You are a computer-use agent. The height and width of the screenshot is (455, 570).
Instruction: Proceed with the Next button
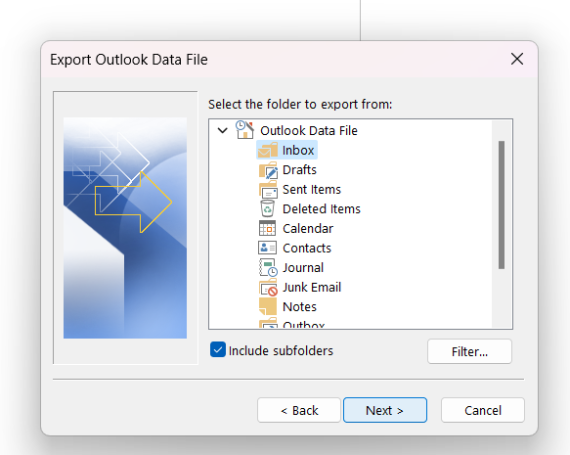click(385, 410)
